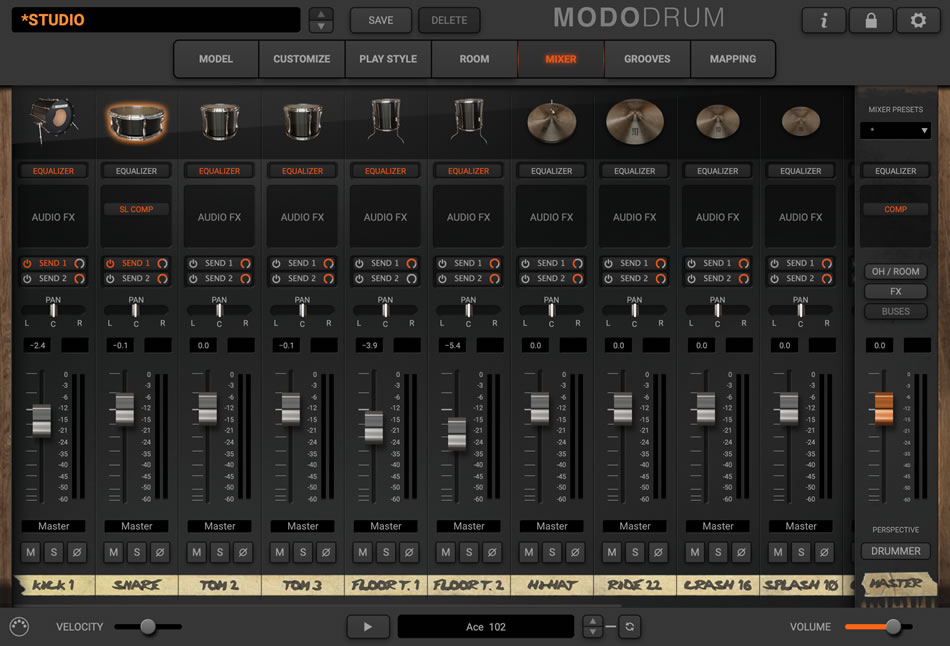
Task: Click the lock icon
Action: coord(871,20)
